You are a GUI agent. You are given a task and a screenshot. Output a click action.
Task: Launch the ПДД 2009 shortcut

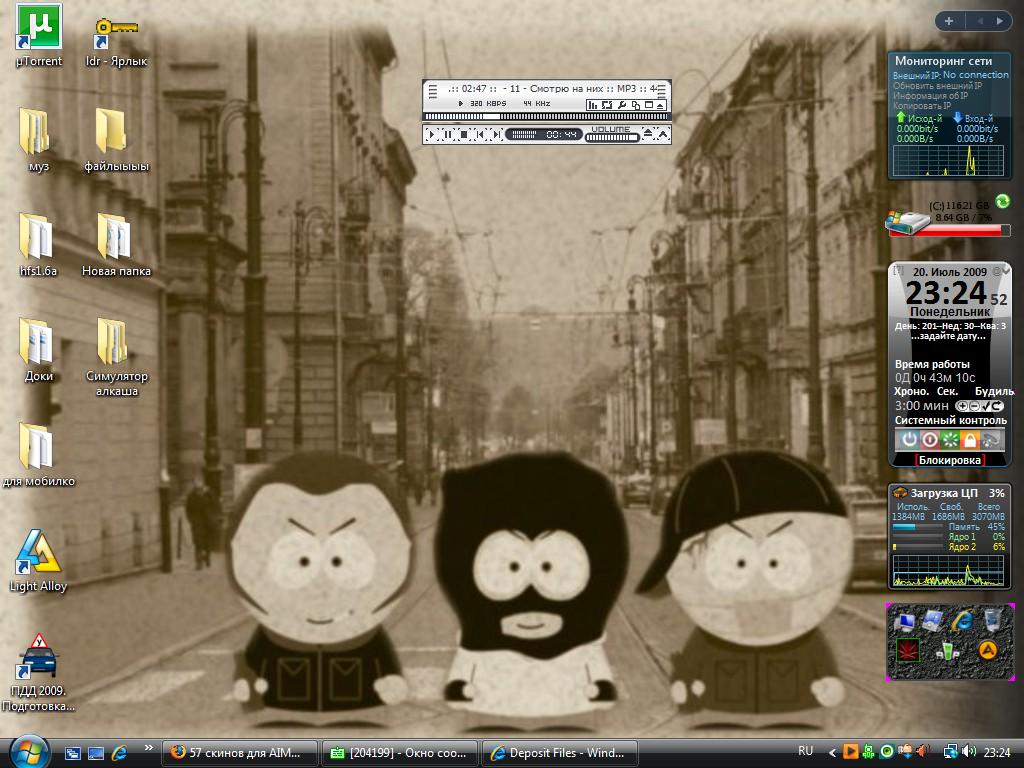[x=39, y=673]
